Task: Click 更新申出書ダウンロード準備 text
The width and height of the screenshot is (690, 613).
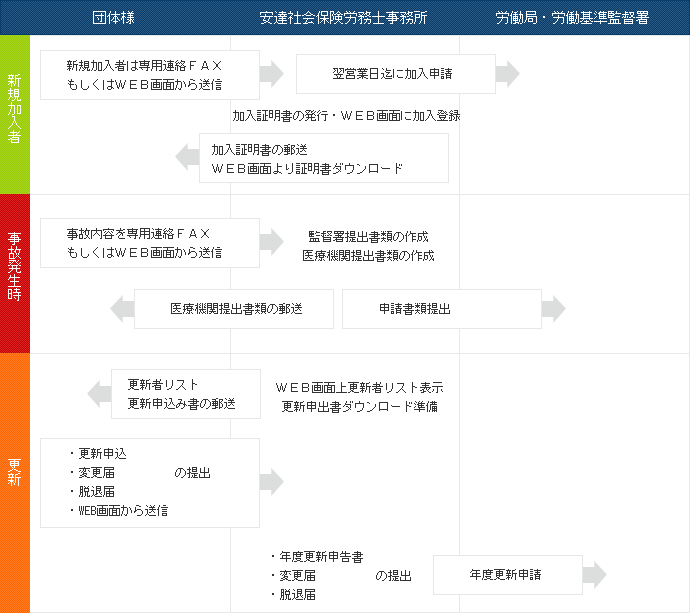Action: point(360,407)
